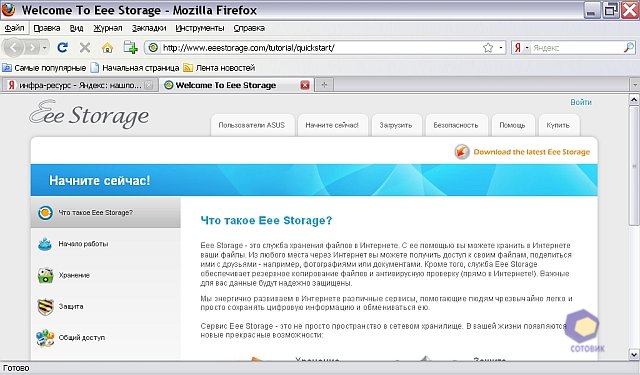640x375 pixels.
Task: Click Download the latest Eee Storage link
Action: (x=531, y=152)
